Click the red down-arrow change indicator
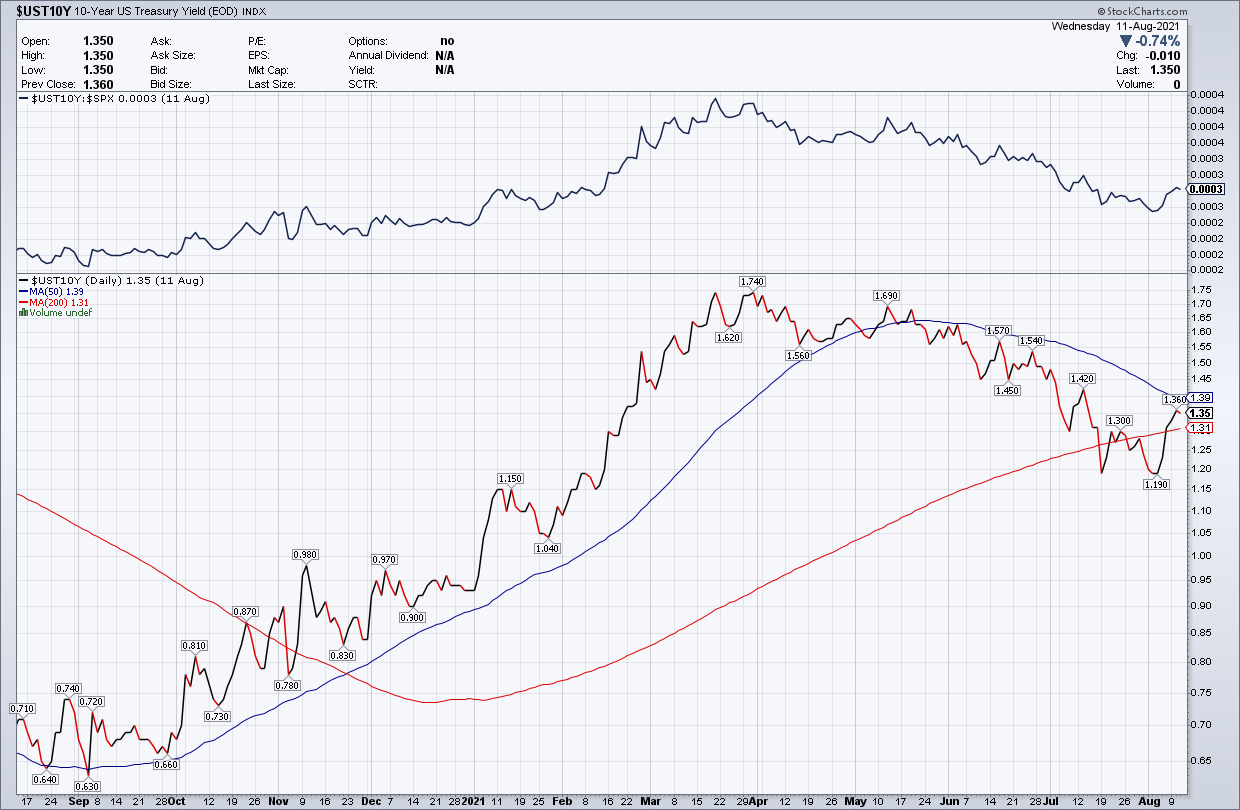The image size is (1240, 810). [1127, 41]
